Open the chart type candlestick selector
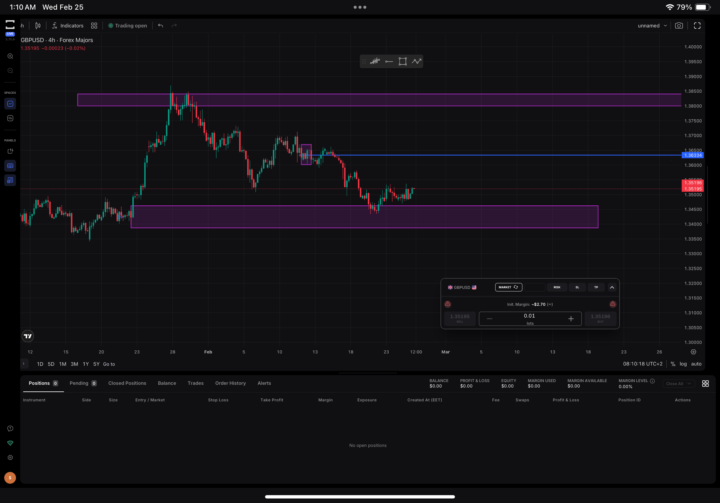 click(38, 26)
